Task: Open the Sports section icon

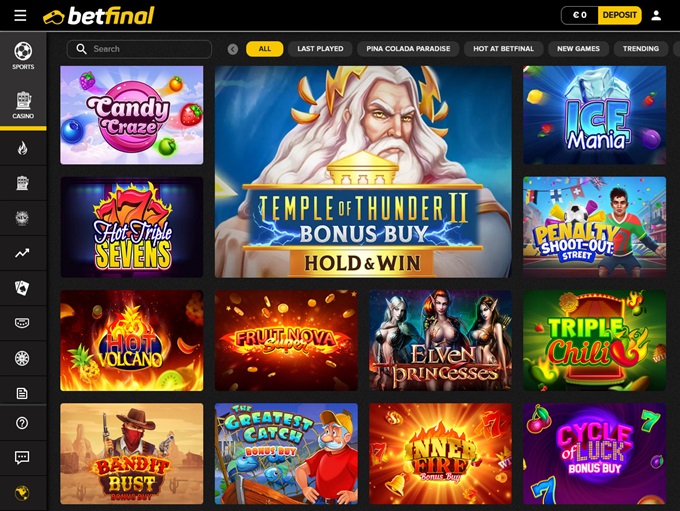Action: [x=23, y=56]
